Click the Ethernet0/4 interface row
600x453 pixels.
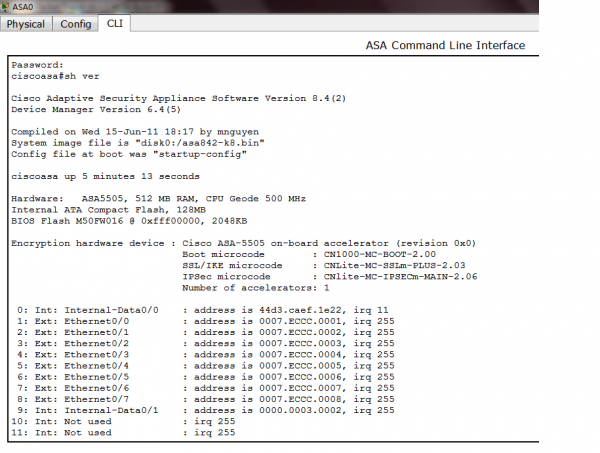click(205, 366)
